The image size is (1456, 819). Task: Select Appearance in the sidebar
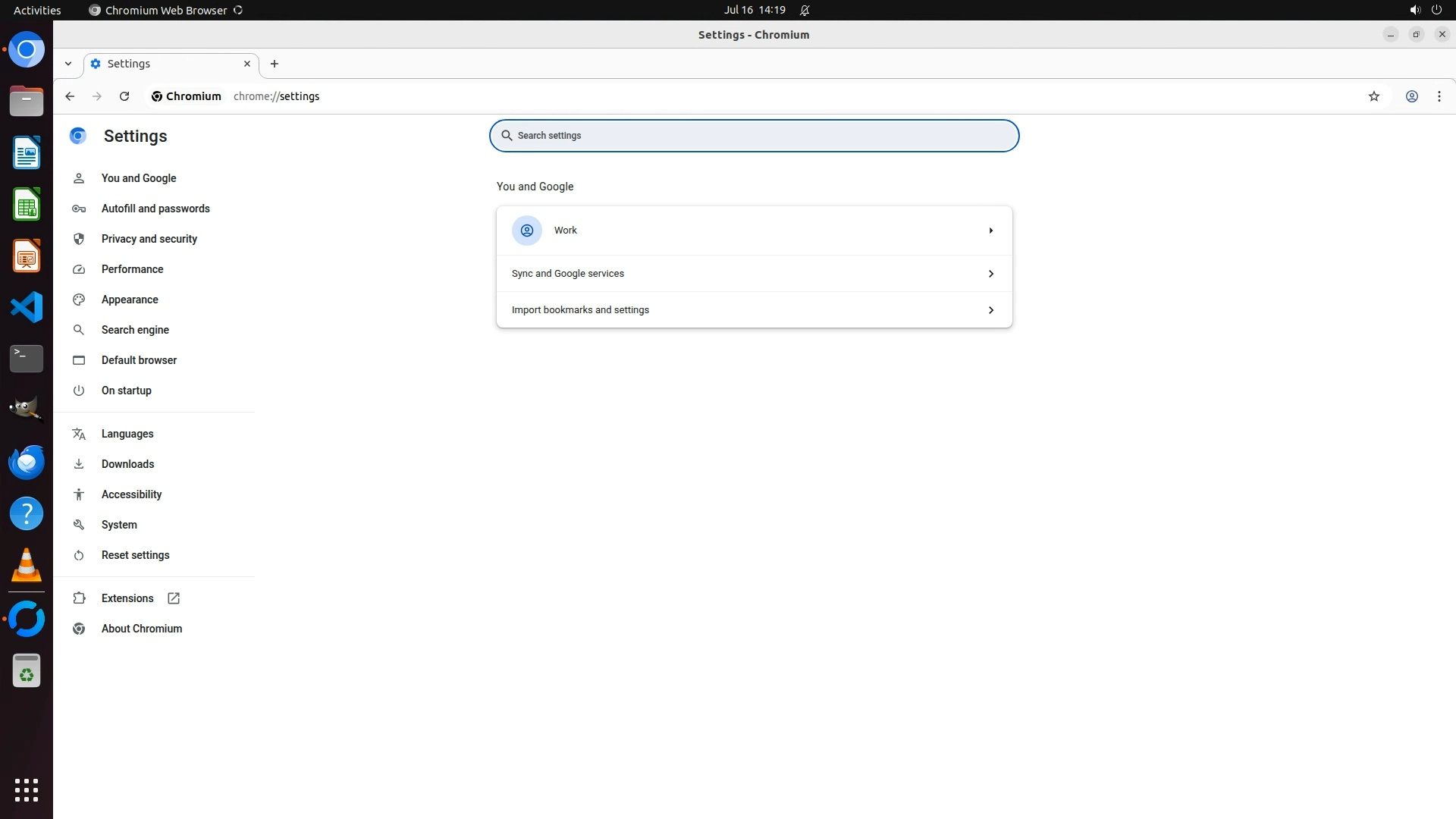[130, 300]
